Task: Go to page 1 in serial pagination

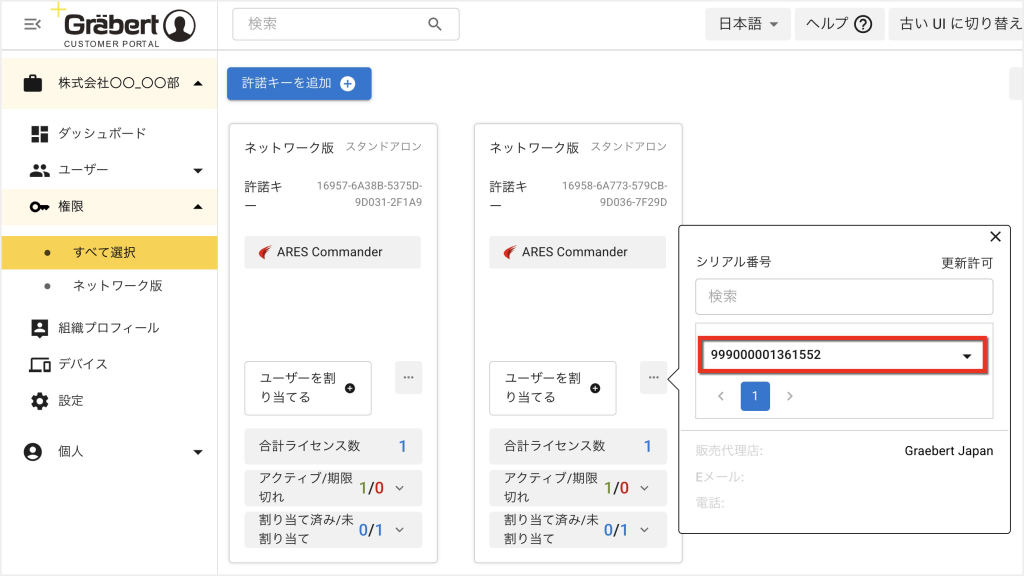Action: [x=755, y=396]
